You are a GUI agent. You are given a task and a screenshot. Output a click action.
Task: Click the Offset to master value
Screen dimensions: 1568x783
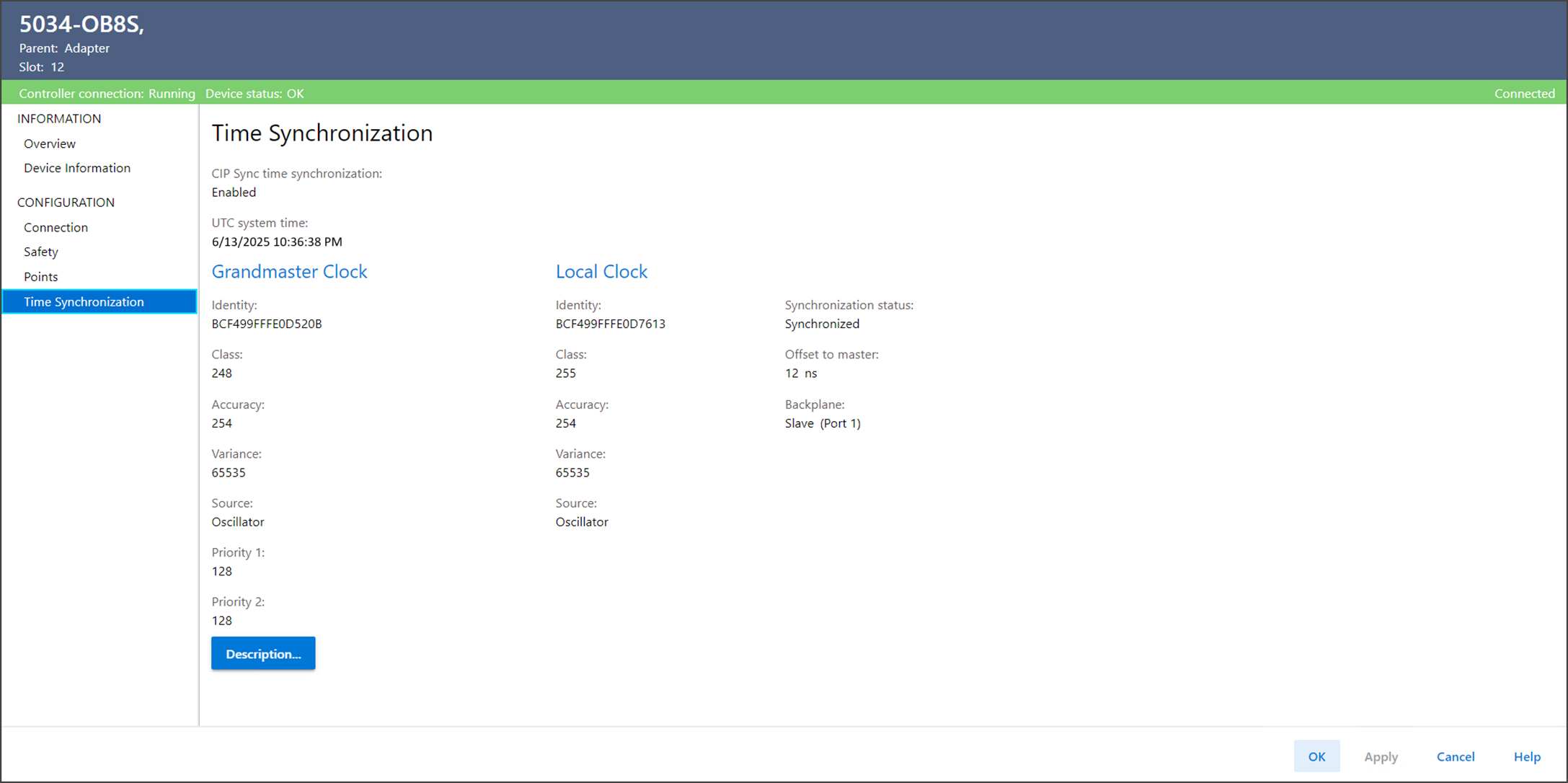pyautogui.click(x=800, y=373)
